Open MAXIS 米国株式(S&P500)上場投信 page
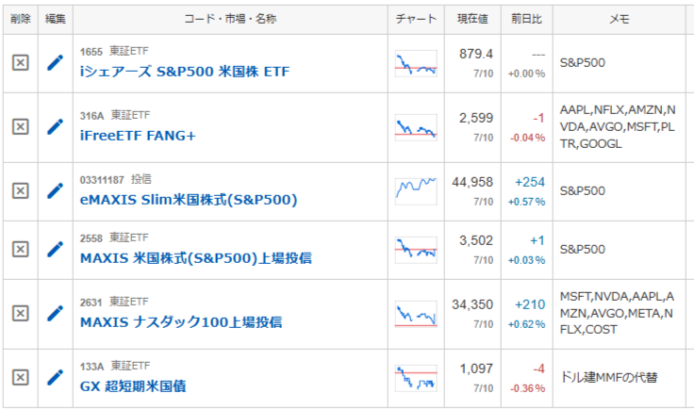 (x=196, y=258)
